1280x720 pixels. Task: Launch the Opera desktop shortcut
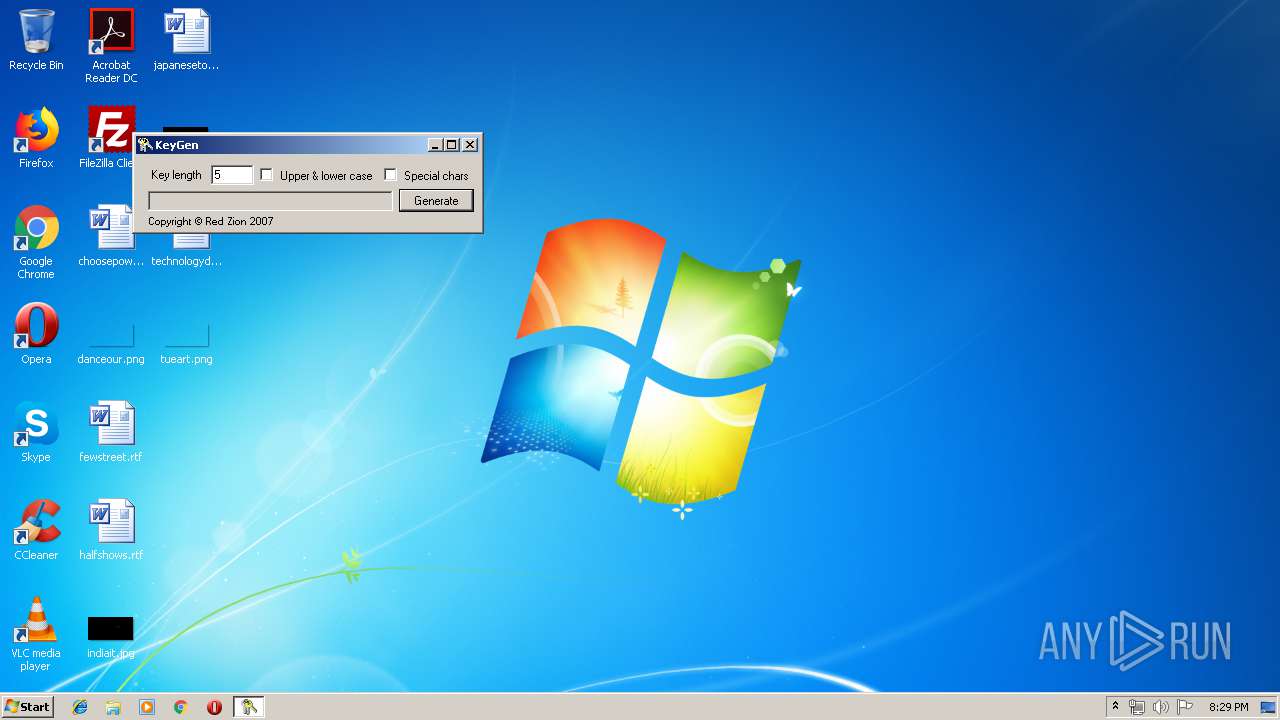click(36, 334)
